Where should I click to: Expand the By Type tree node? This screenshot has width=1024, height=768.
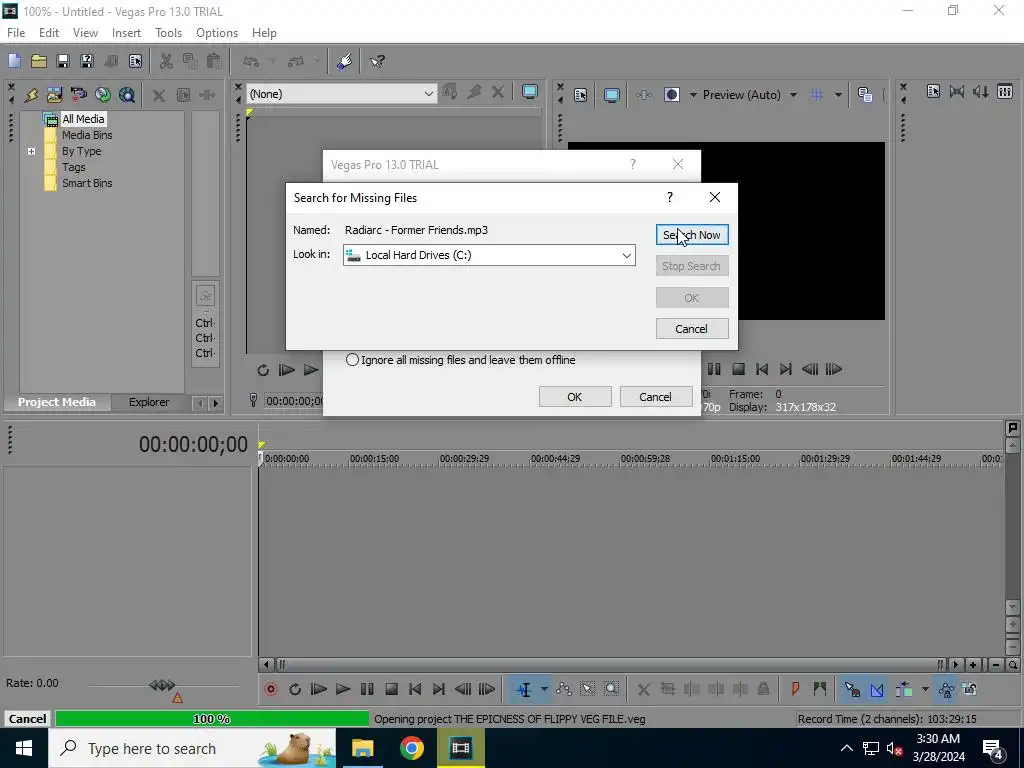tap(31, 152)
